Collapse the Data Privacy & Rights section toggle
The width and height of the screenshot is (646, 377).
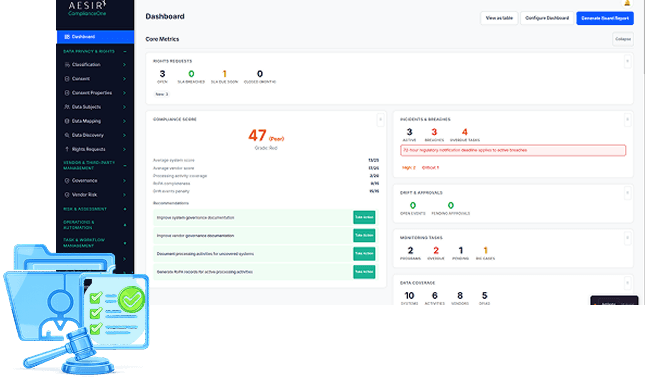click(125, 52)
